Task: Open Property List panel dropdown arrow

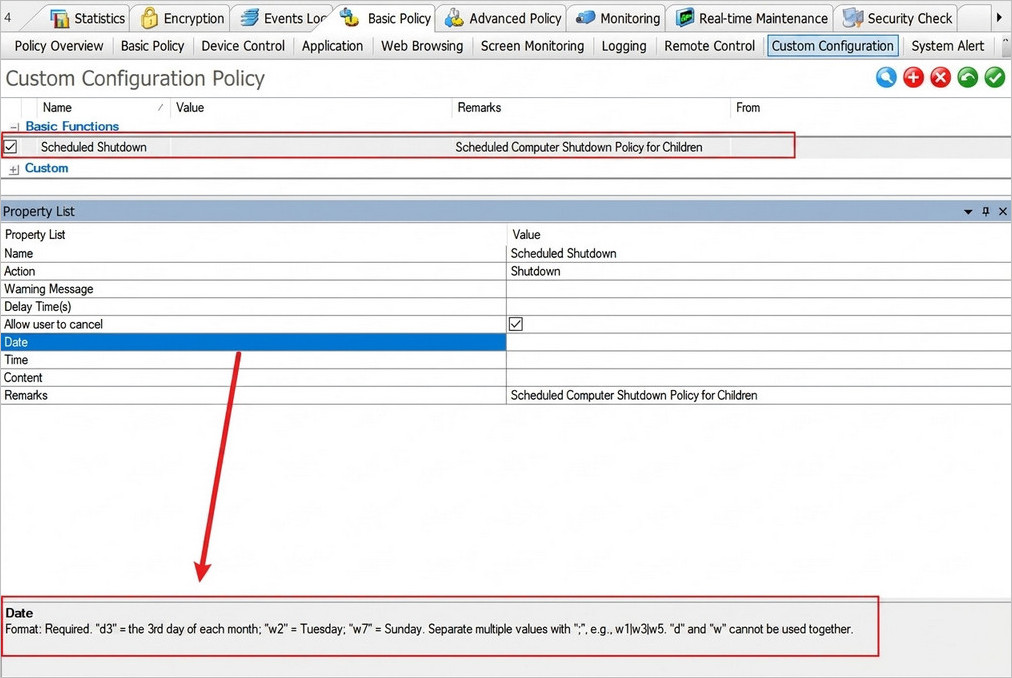Action: [968, 212]
